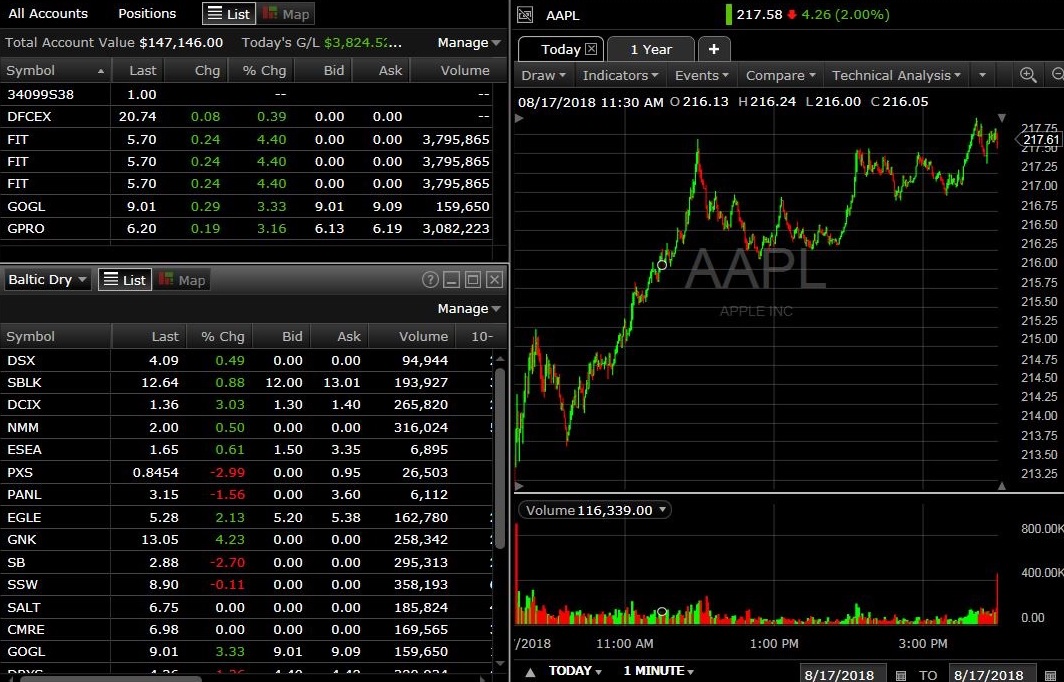Screen dimensions: 1064x682
Task: Open Manage menu in Baltic Dry panel
Action: (469, 309)
